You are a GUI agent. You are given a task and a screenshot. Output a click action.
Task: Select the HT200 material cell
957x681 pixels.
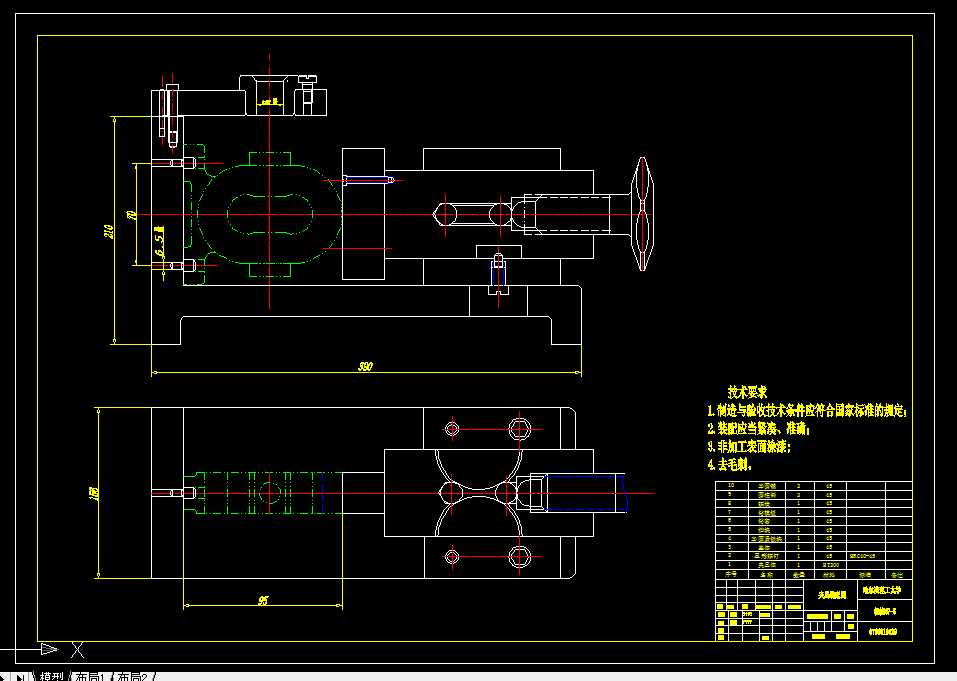click(831, 565)
